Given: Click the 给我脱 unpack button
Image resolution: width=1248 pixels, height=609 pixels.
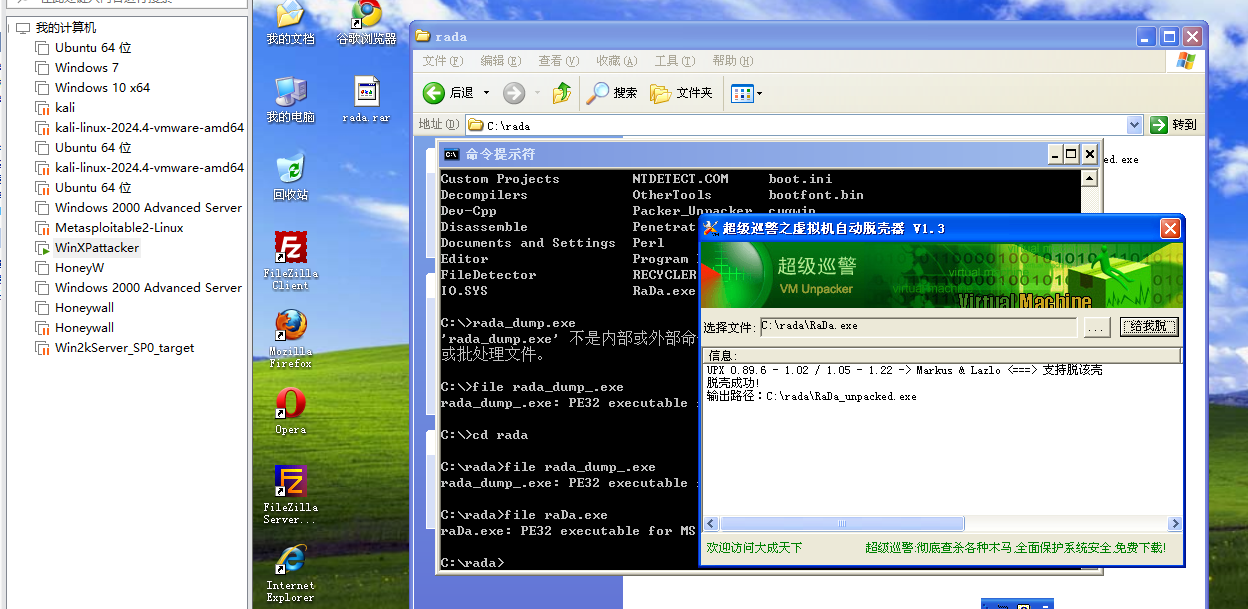Looking at the screenshot, I should [x=1149, y=327].
